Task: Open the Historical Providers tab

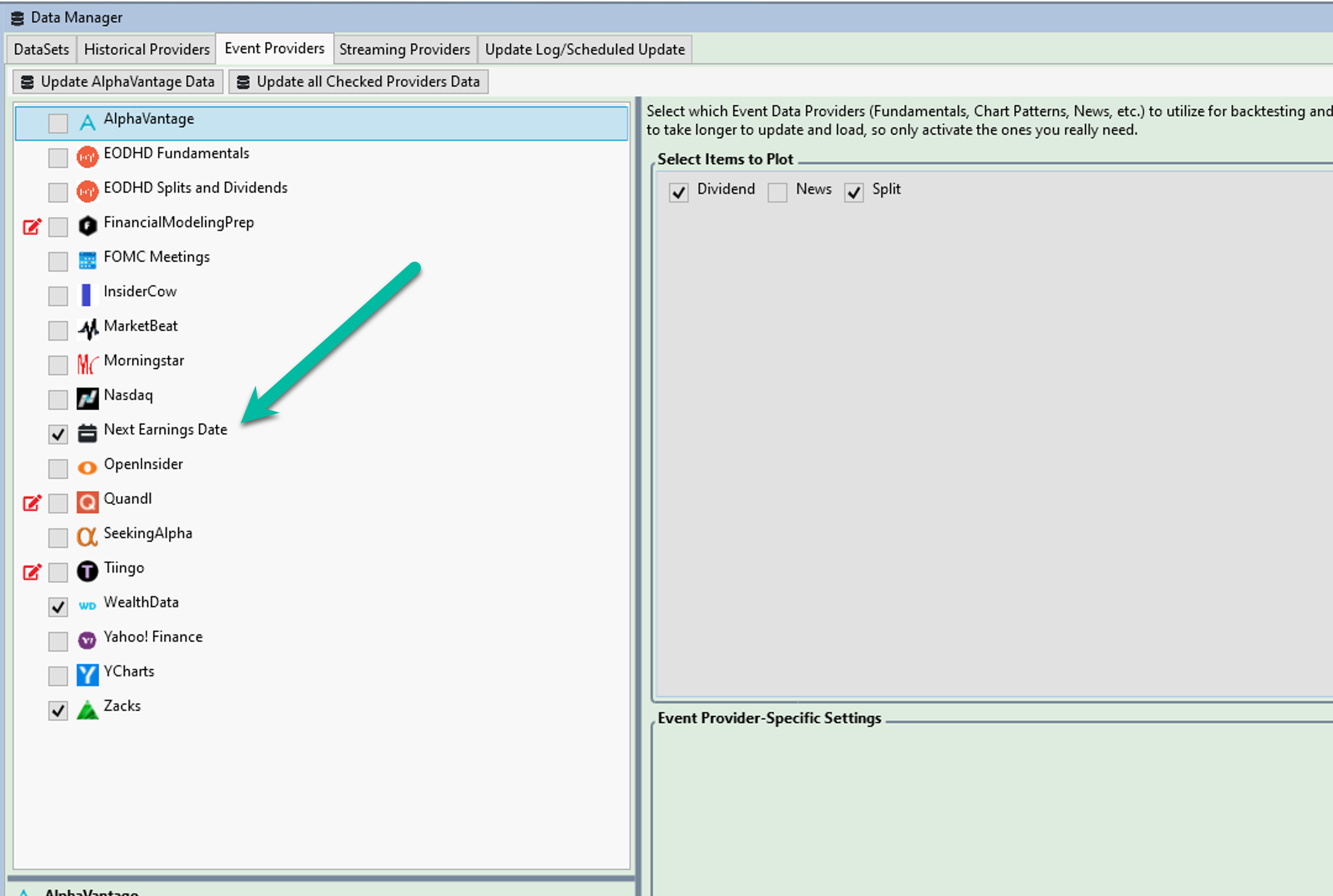Action: (x=147, y=49)
